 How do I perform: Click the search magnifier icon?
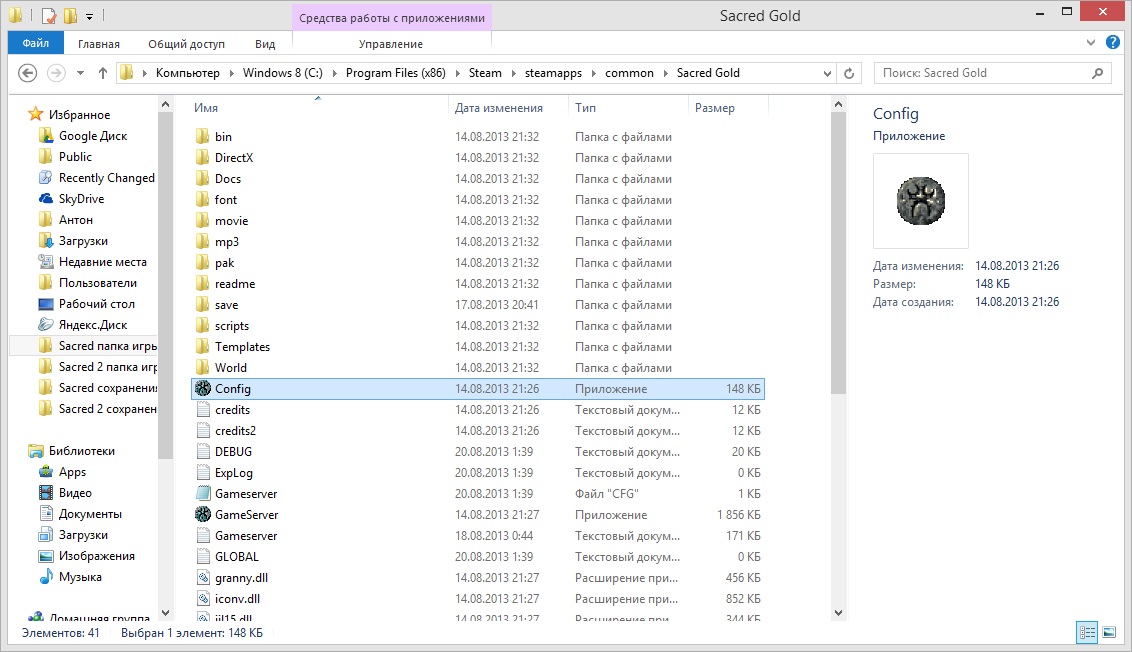1097,73
